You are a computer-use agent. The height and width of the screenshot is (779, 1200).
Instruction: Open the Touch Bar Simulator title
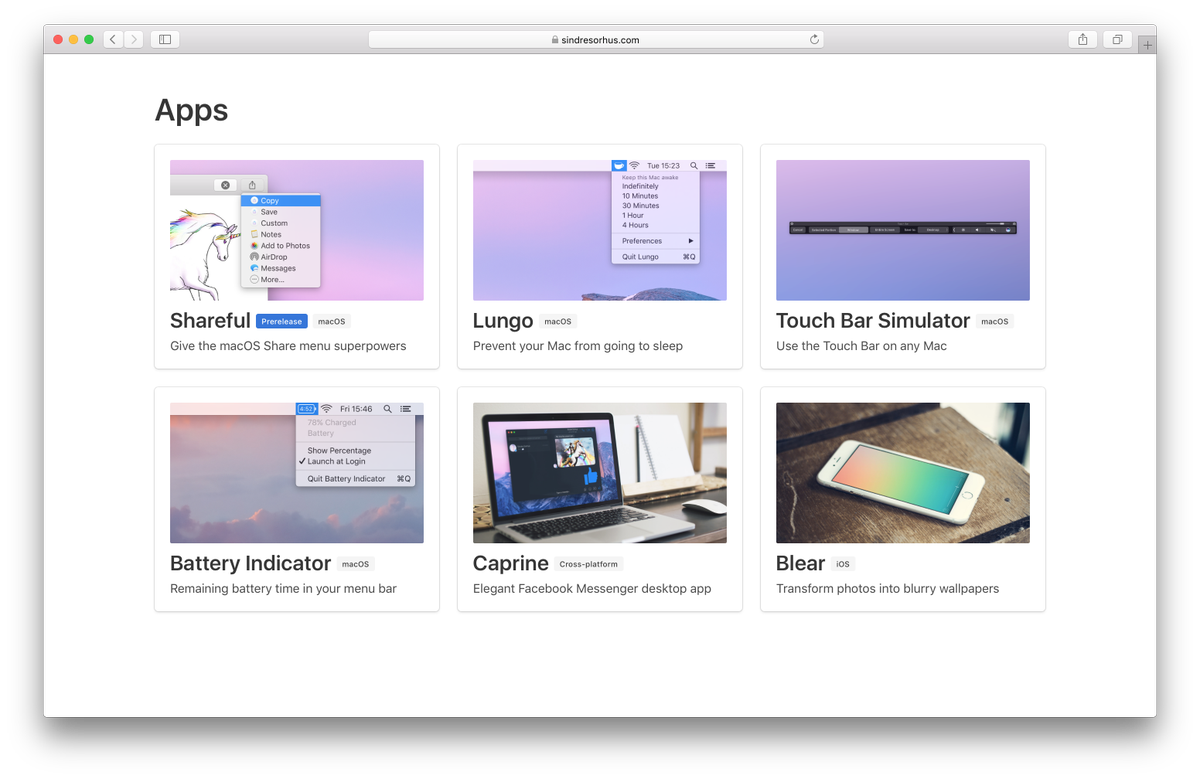click(873, 321)
